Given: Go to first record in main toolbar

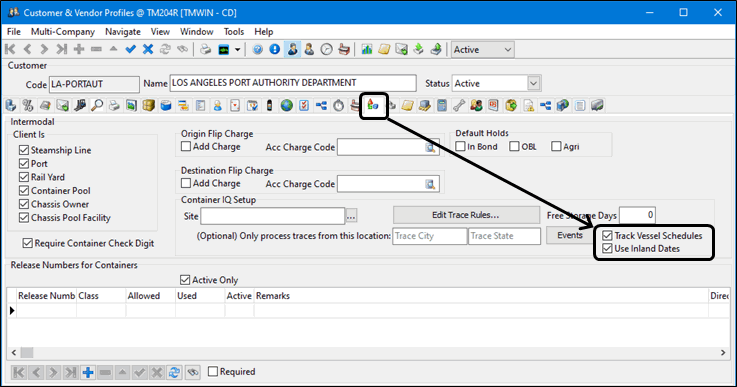Looking at the screenshot, I should pyautogui.click(x=10, y=49).
